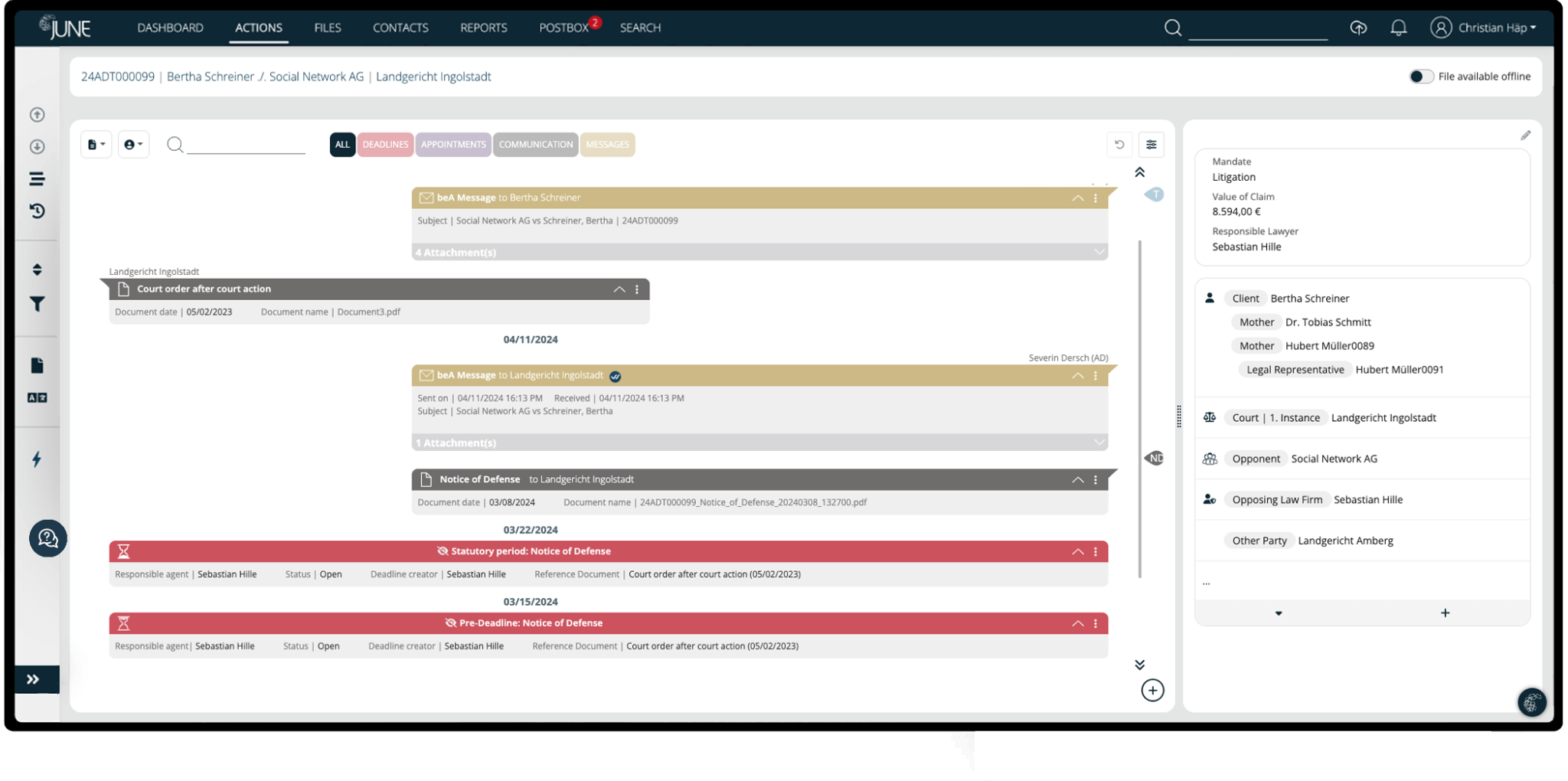Viewport: 1568px width, 781px height.
Task: Enable the File available offline toggle
Action: tap(1422, 77)
